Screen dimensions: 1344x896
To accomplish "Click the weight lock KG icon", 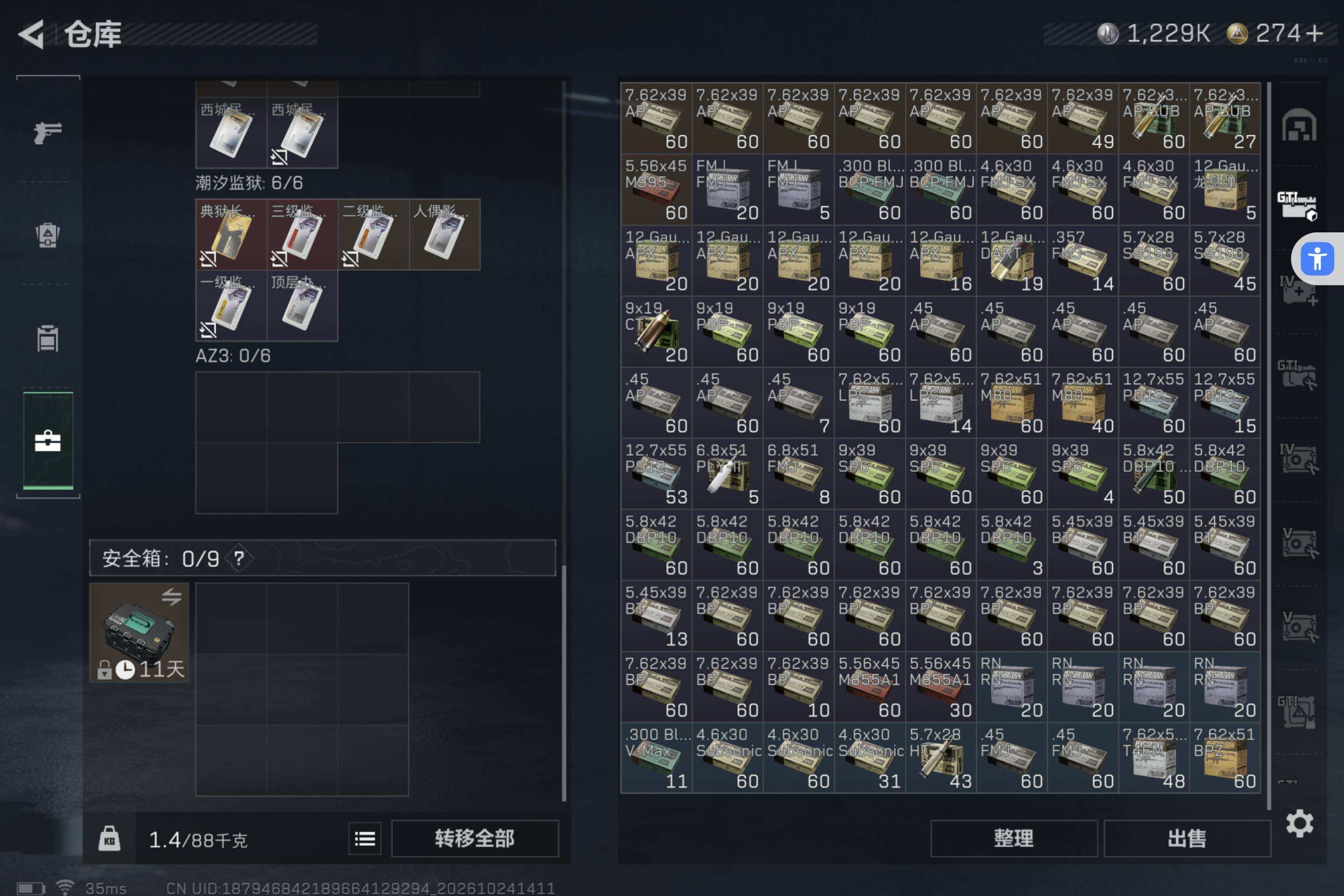I will 109,838.
